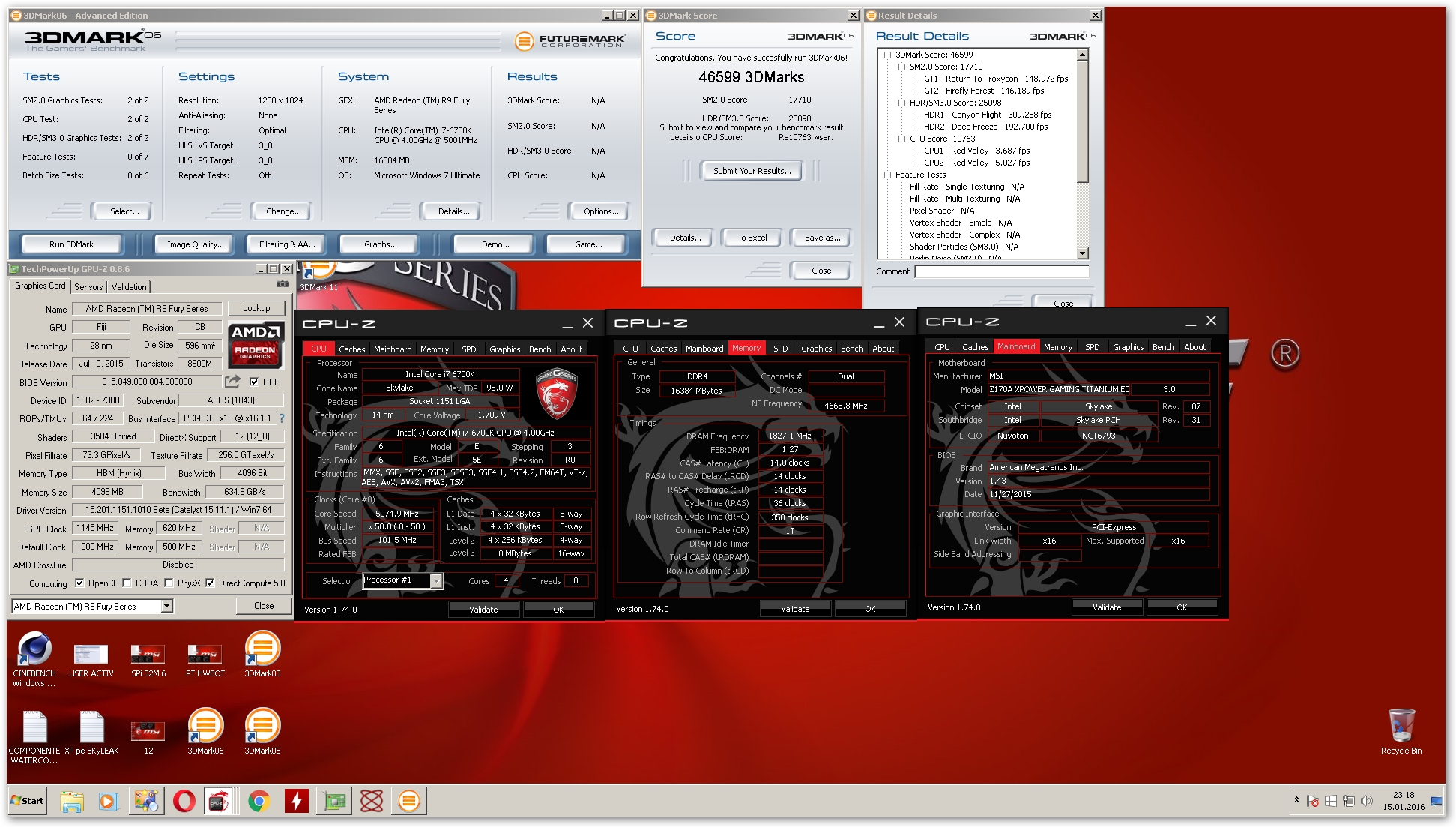Click the Graphs button in 3DMark06
Screen dimensions: 1456x827
tap(381, 244)
